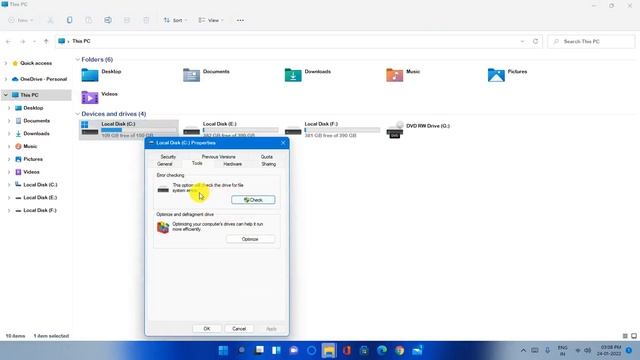
Task: Click the Optimize button
Action: (250, 239)
